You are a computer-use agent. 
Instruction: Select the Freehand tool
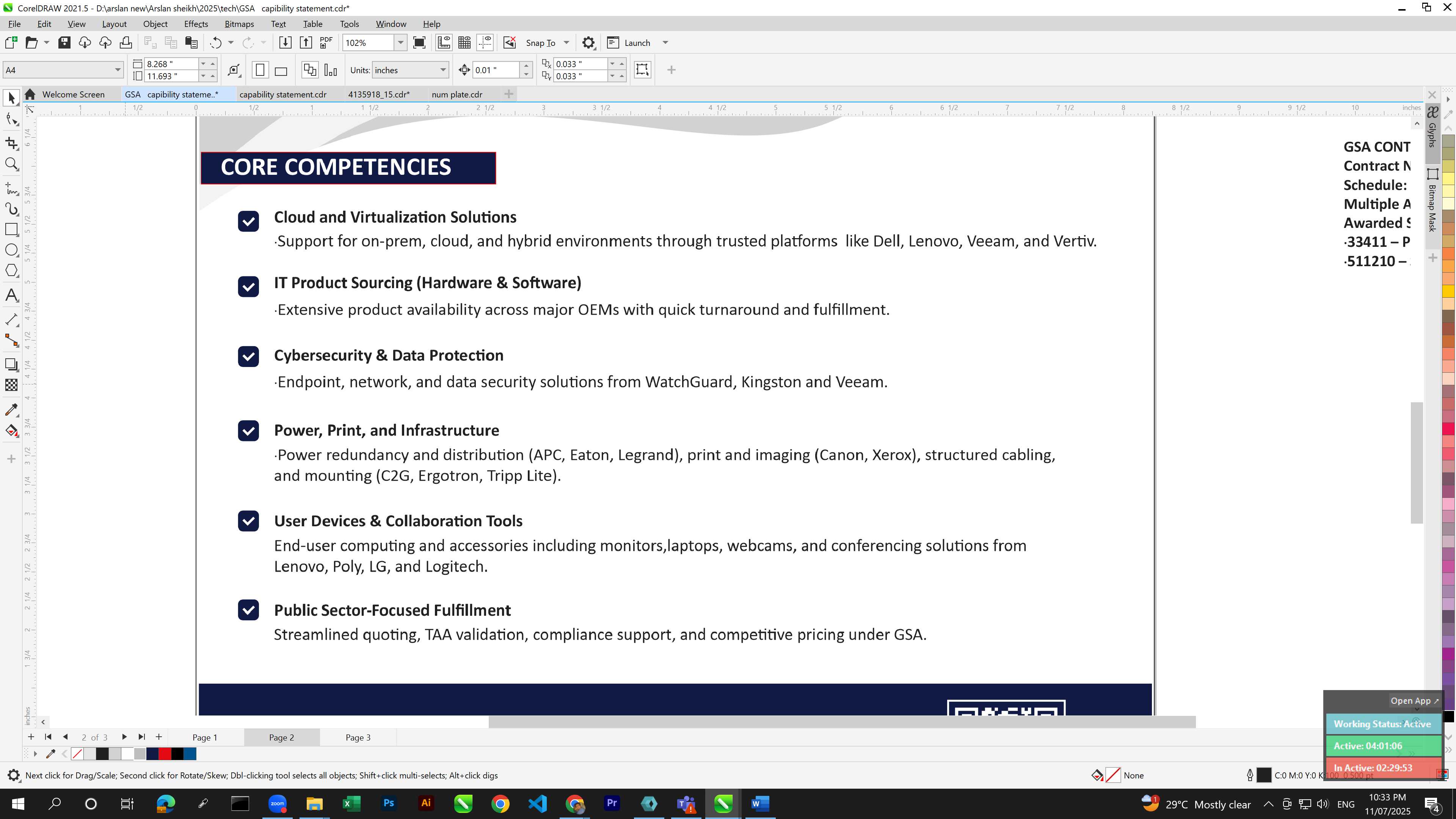click(11, 188)
